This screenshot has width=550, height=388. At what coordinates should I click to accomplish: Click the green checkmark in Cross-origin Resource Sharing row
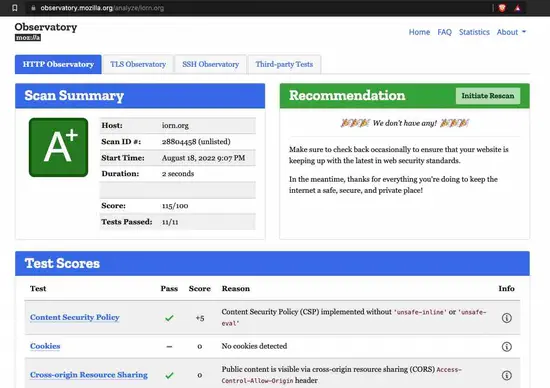(x=169, y=375)
